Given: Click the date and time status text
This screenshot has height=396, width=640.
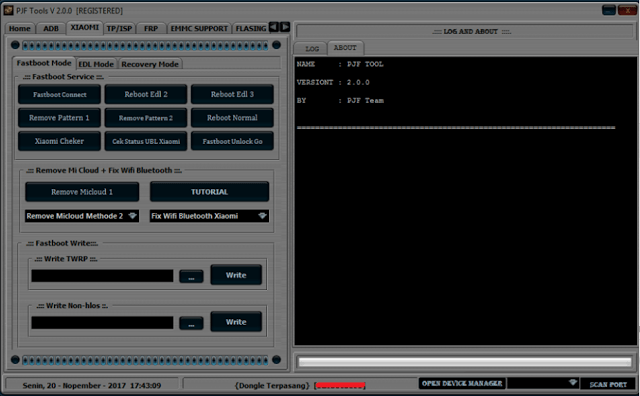Looking at the screenshot, I should pyautogui.click(x=92, y=385).
